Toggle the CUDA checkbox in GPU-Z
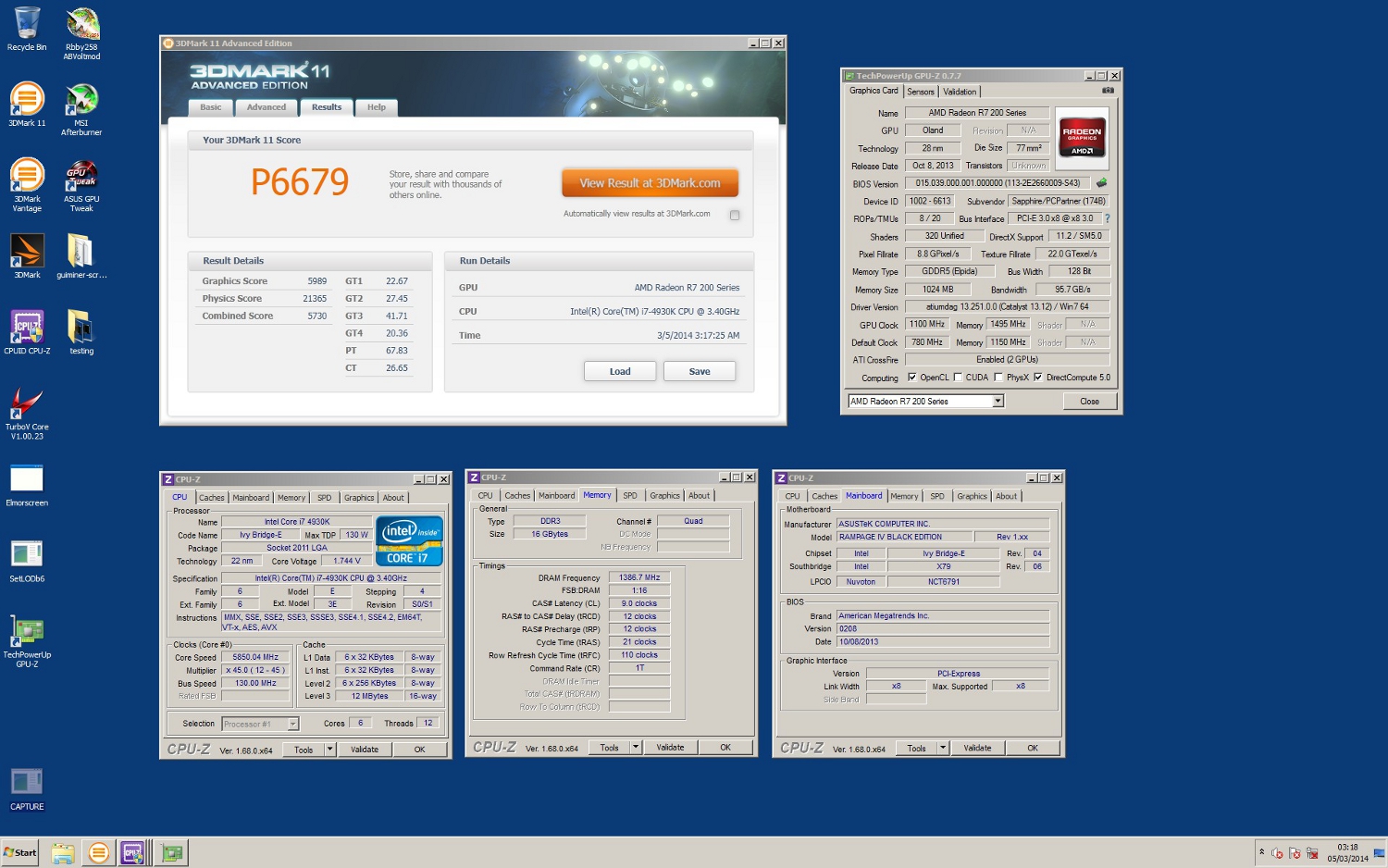 click(958, 378)
